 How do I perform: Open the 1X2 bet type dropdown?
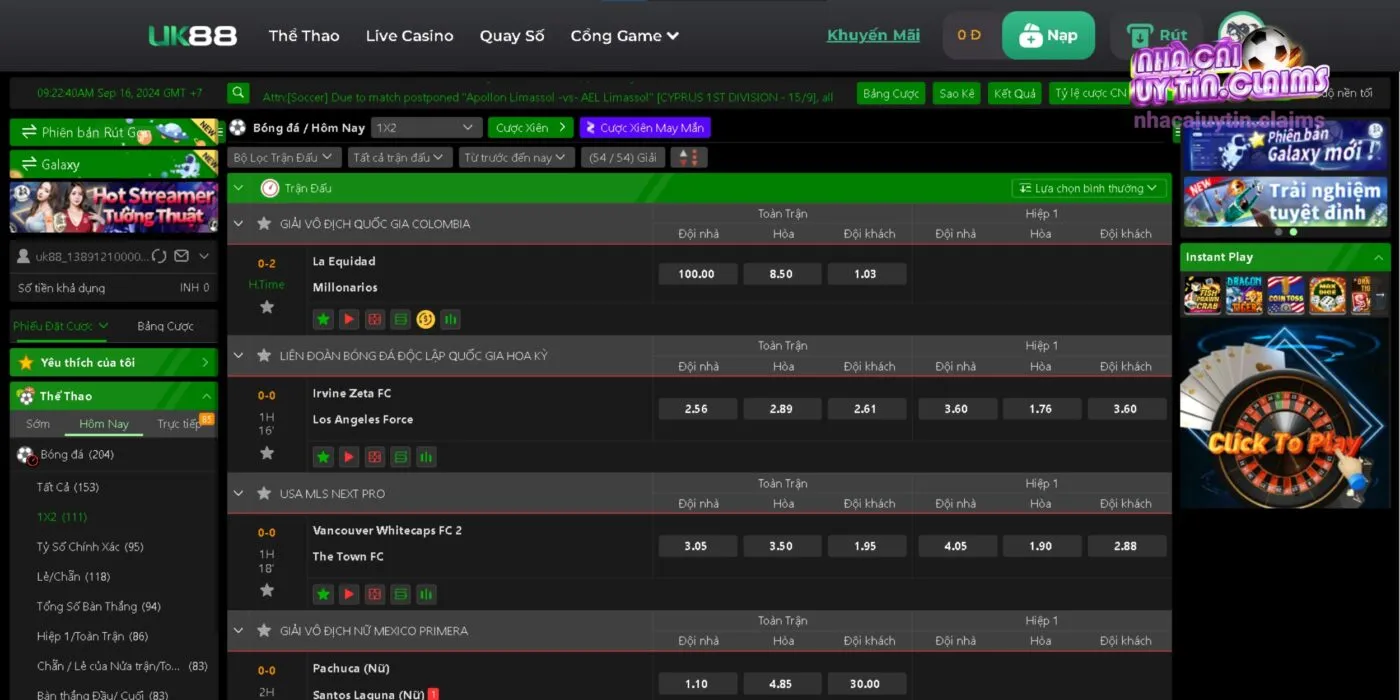[426, 128]
